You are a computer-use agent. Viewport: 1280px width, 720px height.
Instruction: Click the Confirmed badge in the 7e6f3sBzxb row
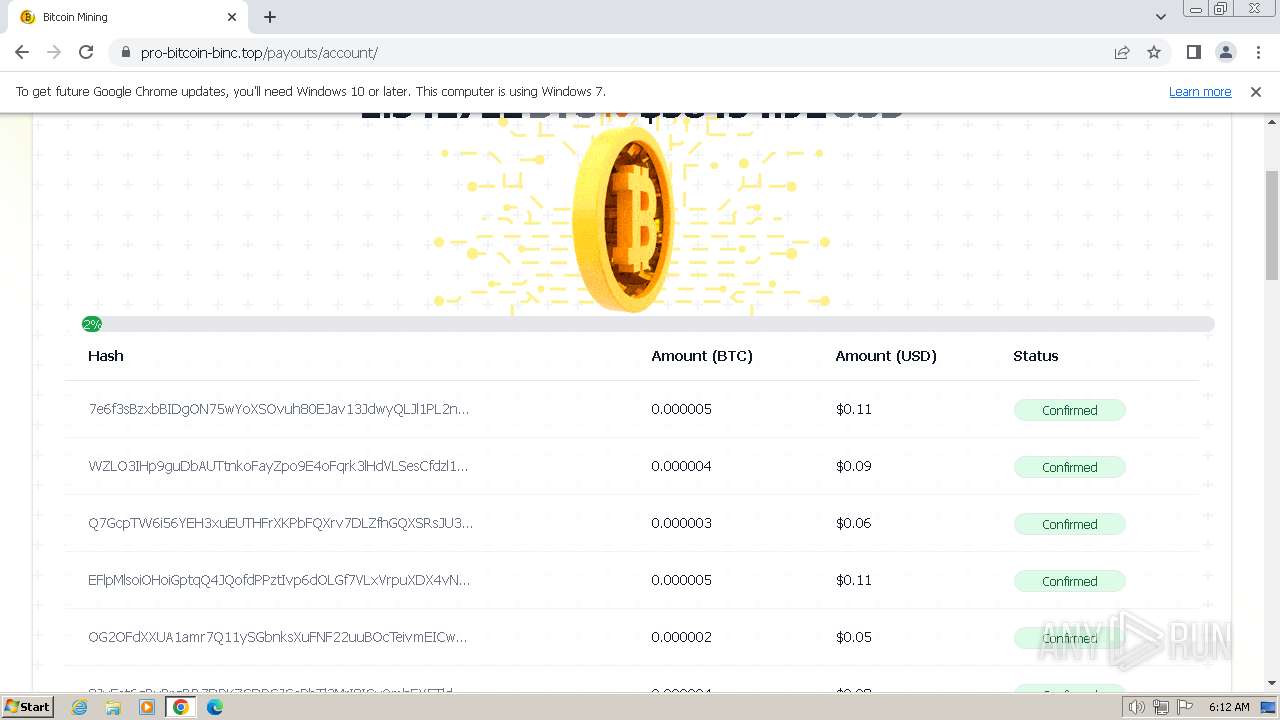(x=1070, y=410)
